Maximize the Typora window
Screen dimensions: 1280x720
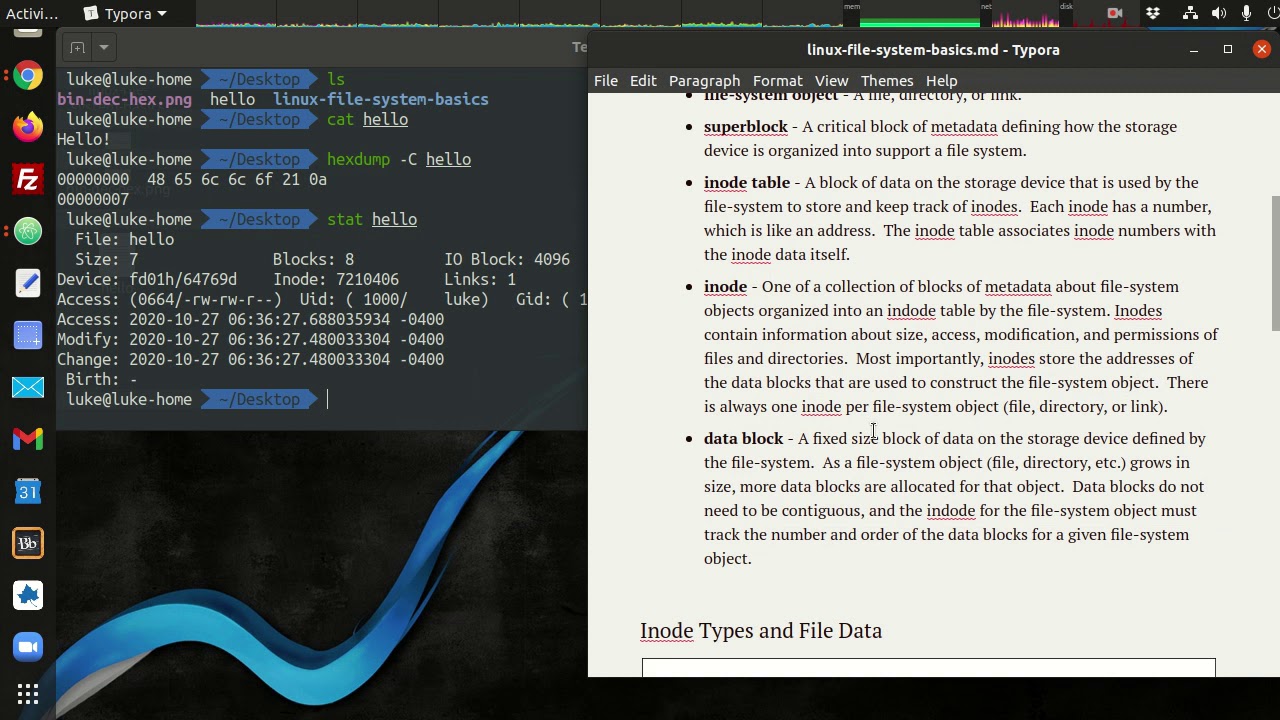[x=1228, y=49]
